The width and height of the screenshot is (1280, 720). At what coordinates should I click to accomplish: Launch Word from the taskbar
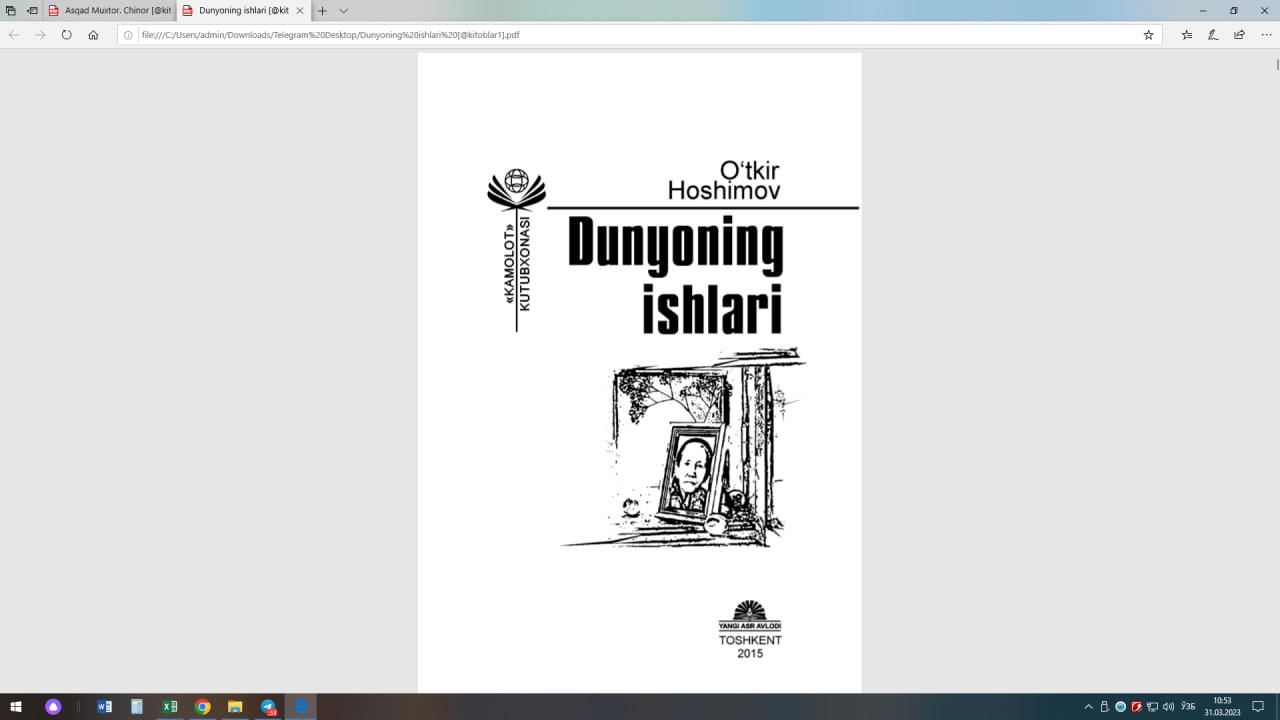click(105, 707)
